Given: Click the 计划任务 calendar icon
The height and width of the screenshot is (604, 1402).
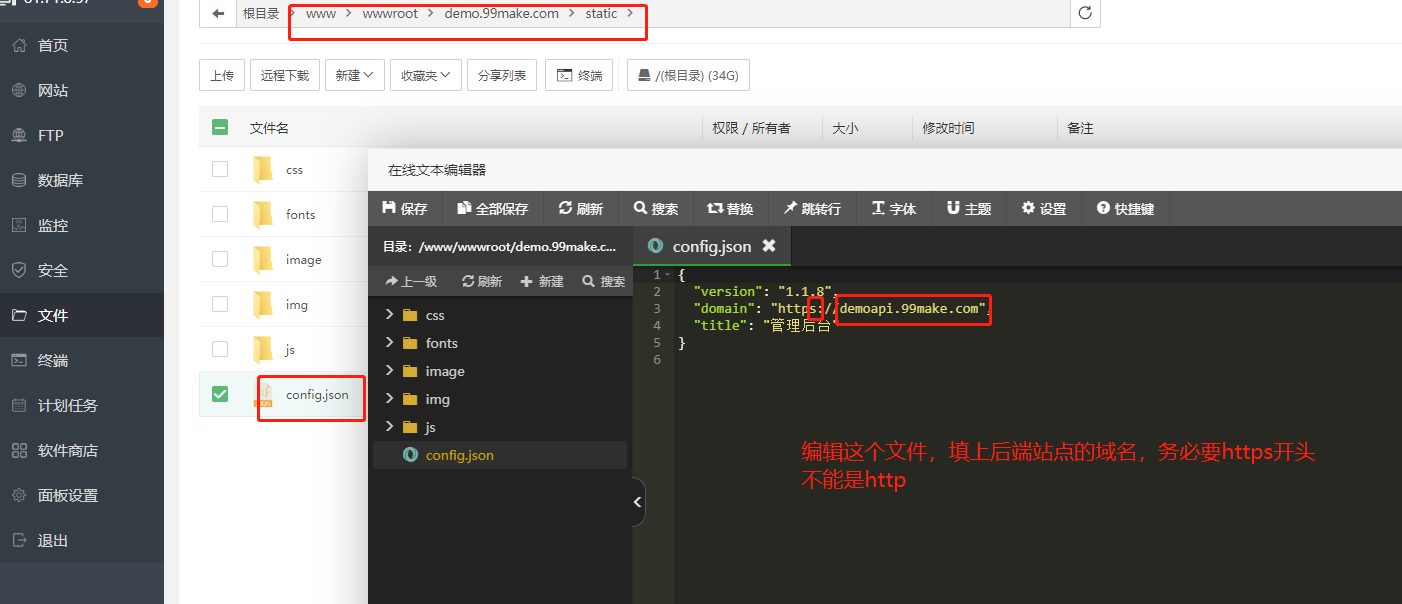Looking at the screenshot, I should pyautogui.click(x=19, y=405).
